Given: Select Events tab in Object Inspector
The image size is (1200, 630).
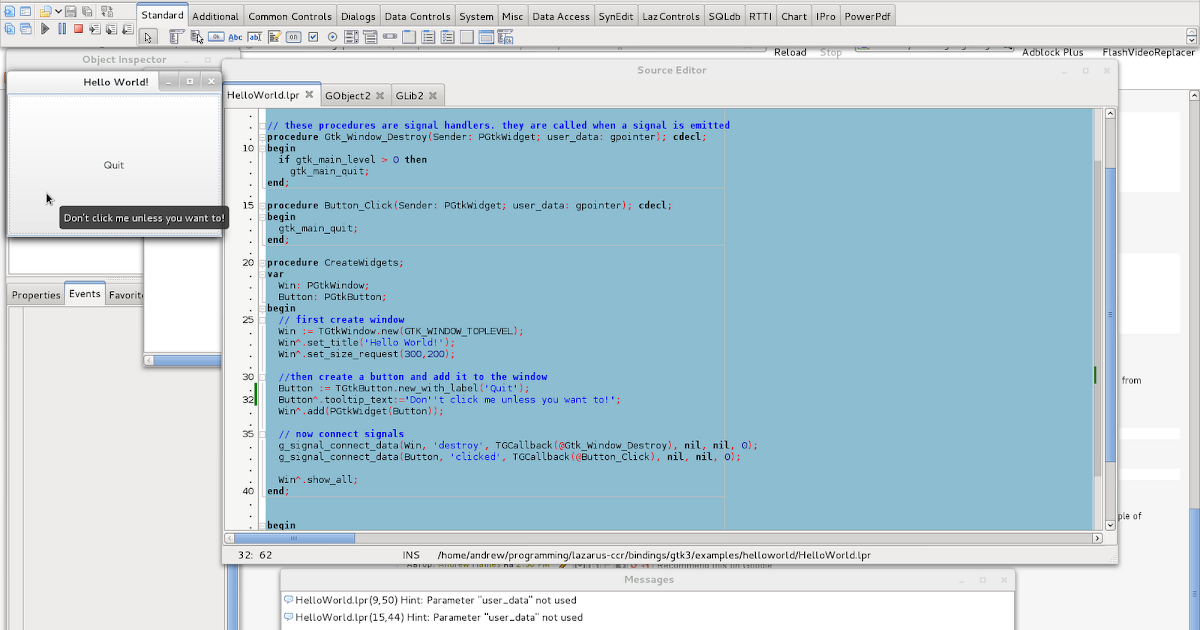Looking at the screenshot, I should click(x=85, y=294).
